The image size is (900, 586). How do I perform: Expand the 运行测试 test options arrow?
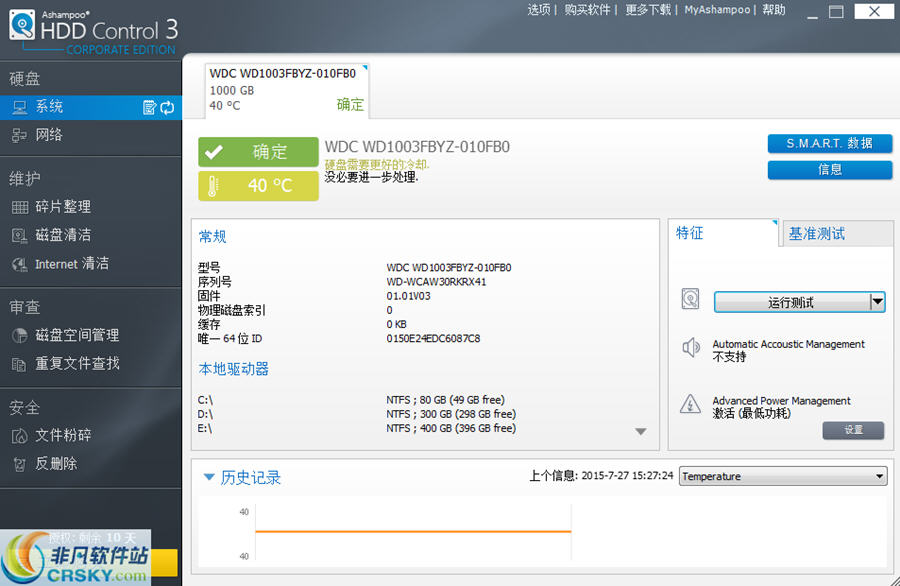[879, 300]
